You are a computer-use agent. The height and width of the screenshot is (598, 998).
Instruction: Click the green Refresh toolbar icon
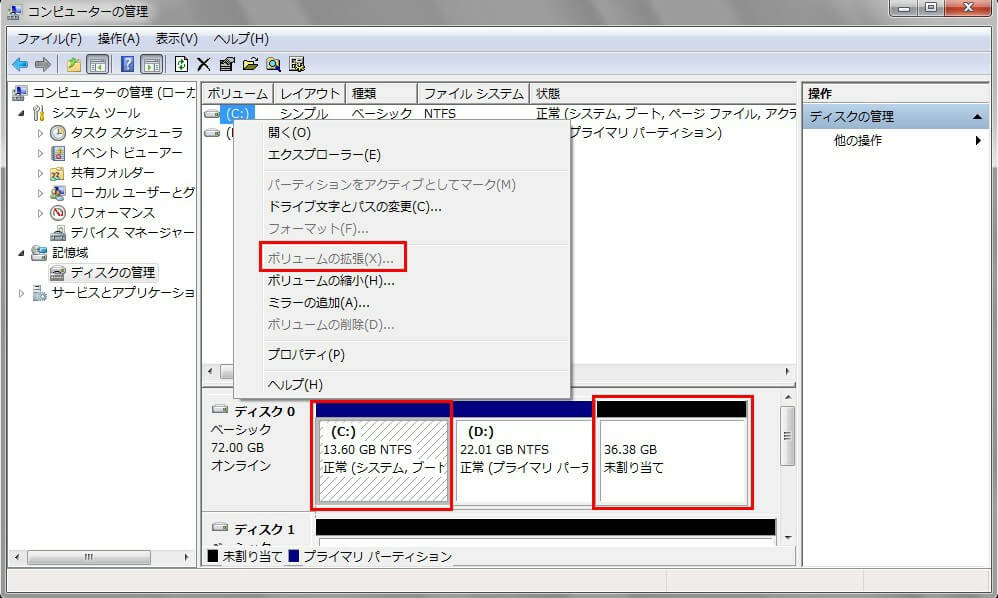(181, 64)
